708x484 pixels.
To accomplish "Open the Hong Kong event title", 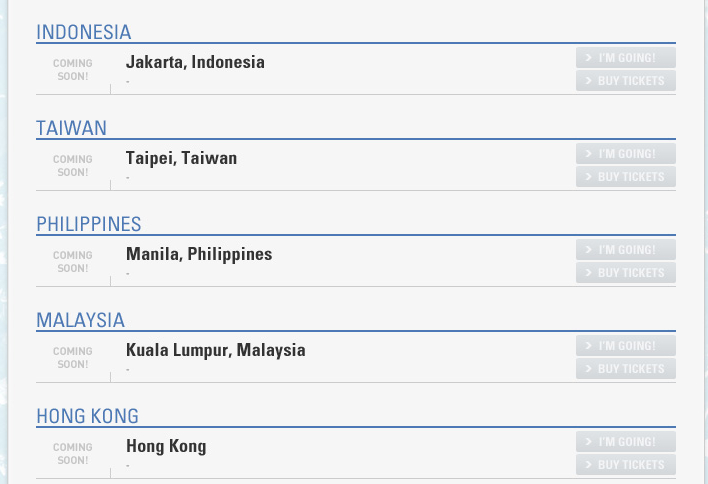I will point(166,446).
